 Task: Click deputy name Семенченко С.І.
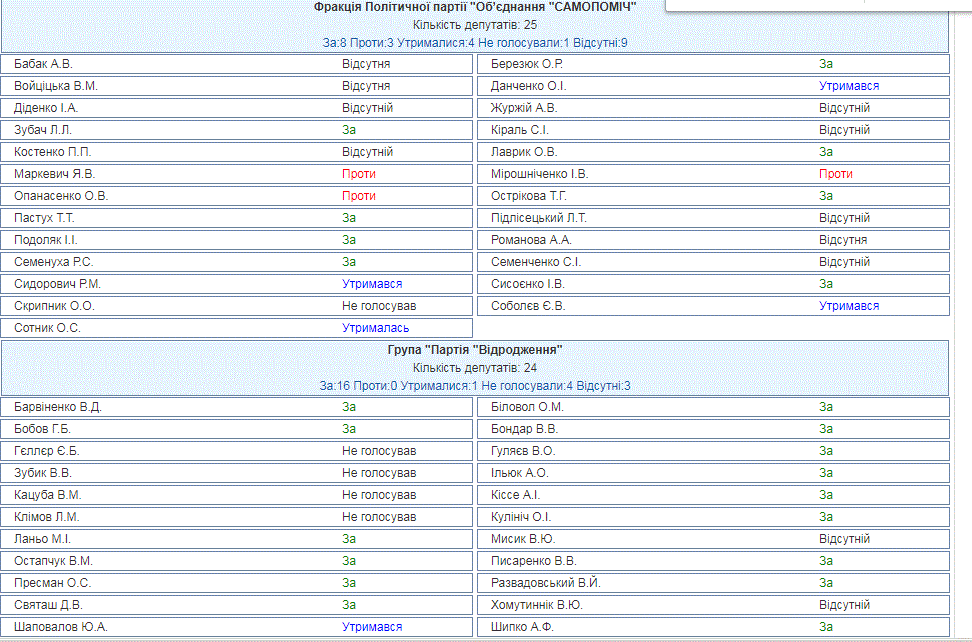tap(536, 262)
